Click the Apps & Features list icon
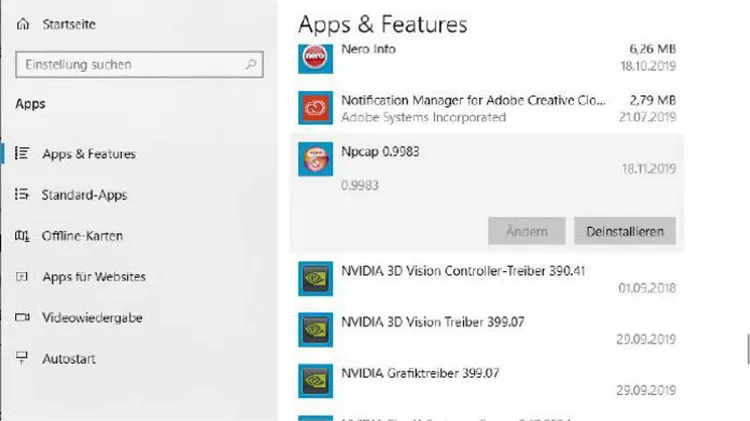 [22, 154]
